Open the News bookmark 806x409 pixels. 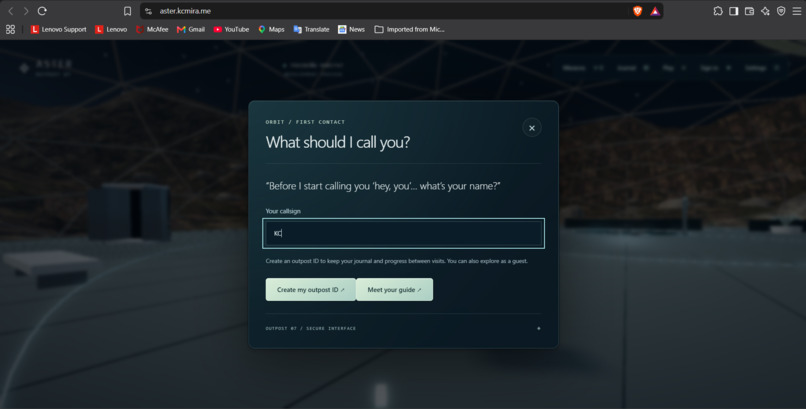(x=352, y=29)
